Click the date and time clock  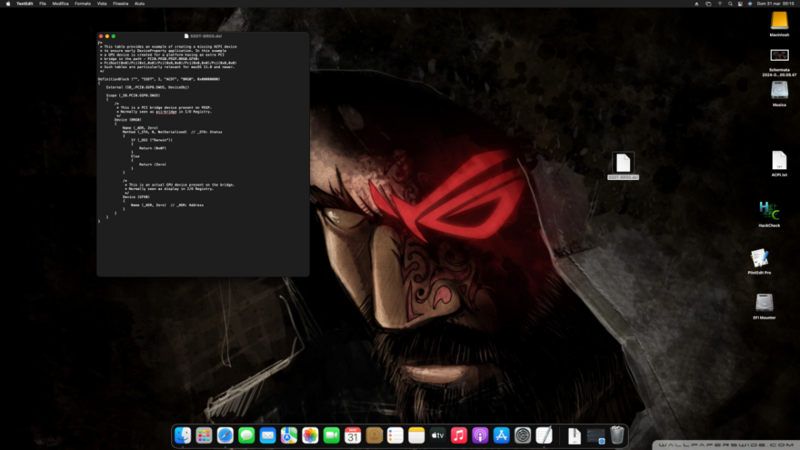[773, 4]
